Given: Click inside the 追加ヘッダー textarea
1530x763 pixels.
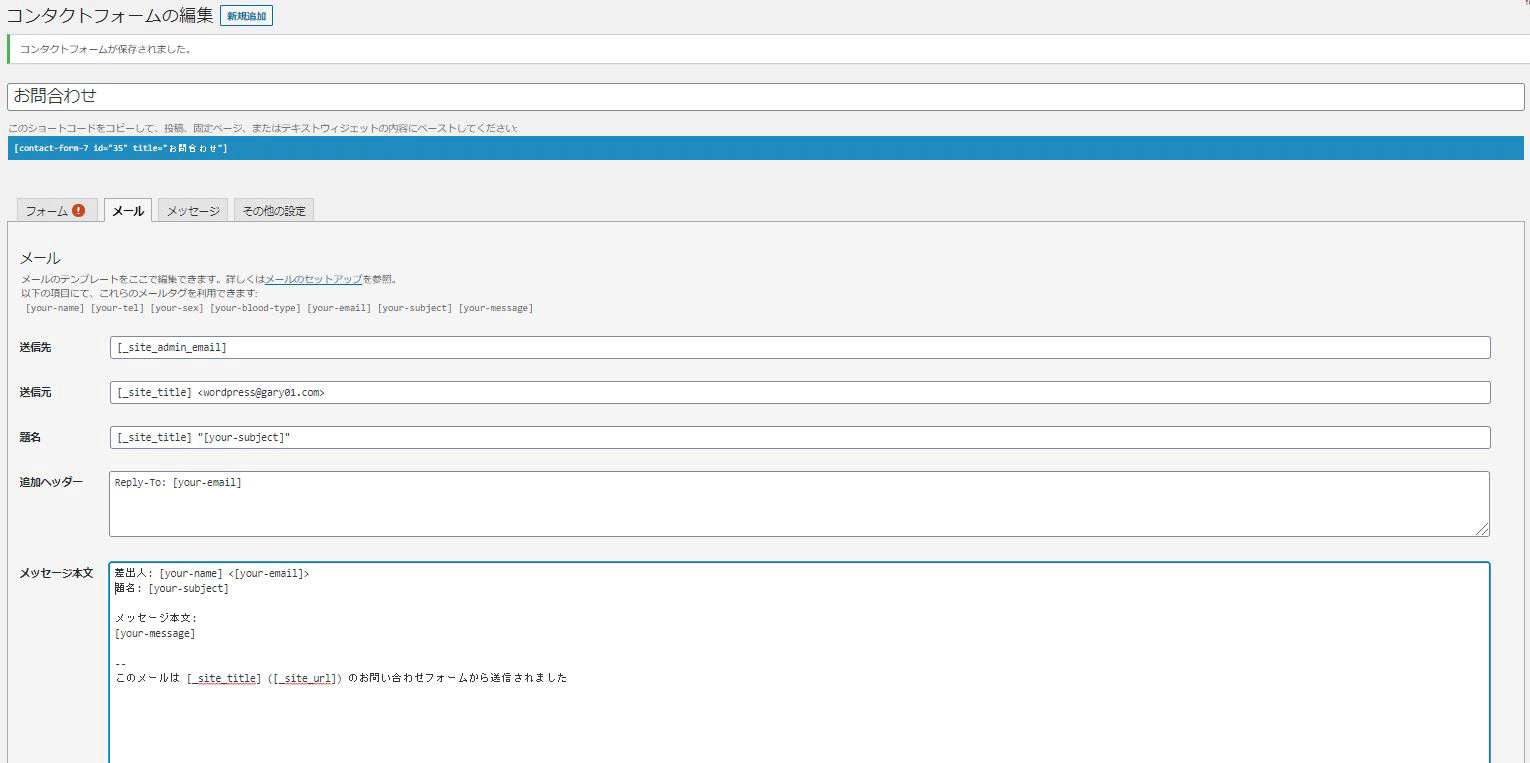Looking at the screenshot, I should coord(798,504).
